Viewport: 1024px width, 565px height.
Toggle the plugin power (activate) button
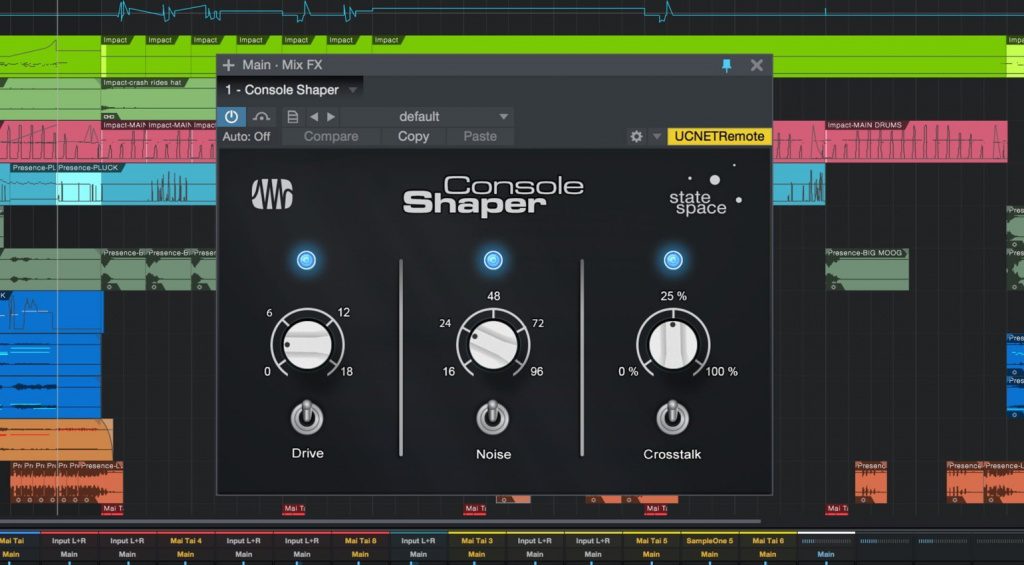click(x=231, y=117)
